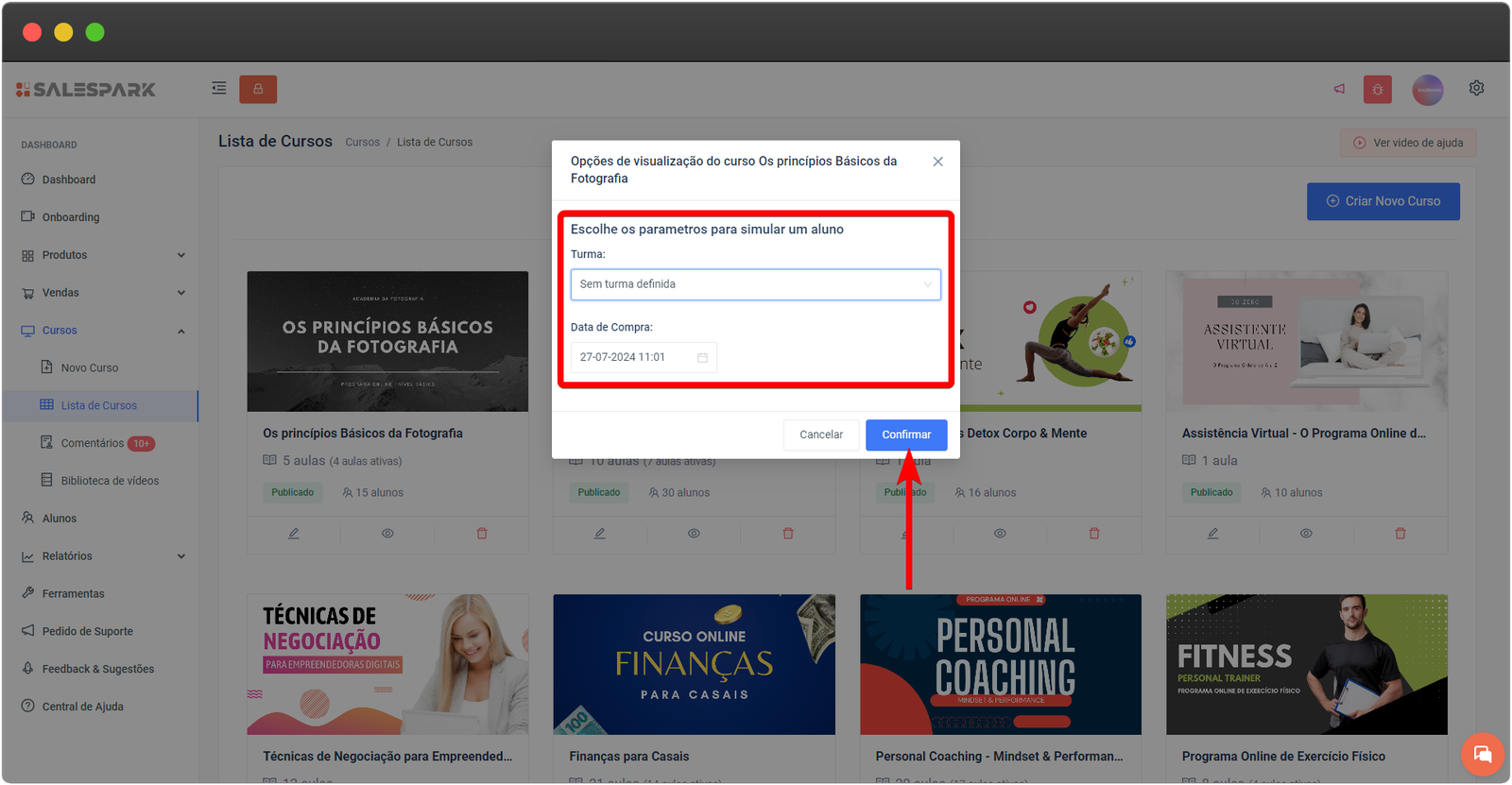Close the visualization options dialog
Image resolution: width=1512 pixels, height=785 pixels.
click(x=937, y=162)
